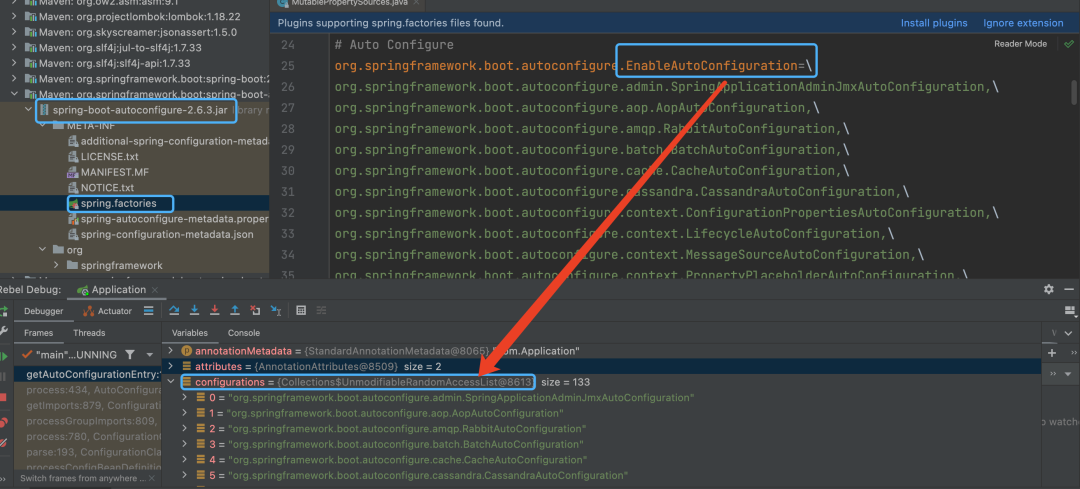
Task: Open NOTICE.txt file
Action: tap(107, 187)
